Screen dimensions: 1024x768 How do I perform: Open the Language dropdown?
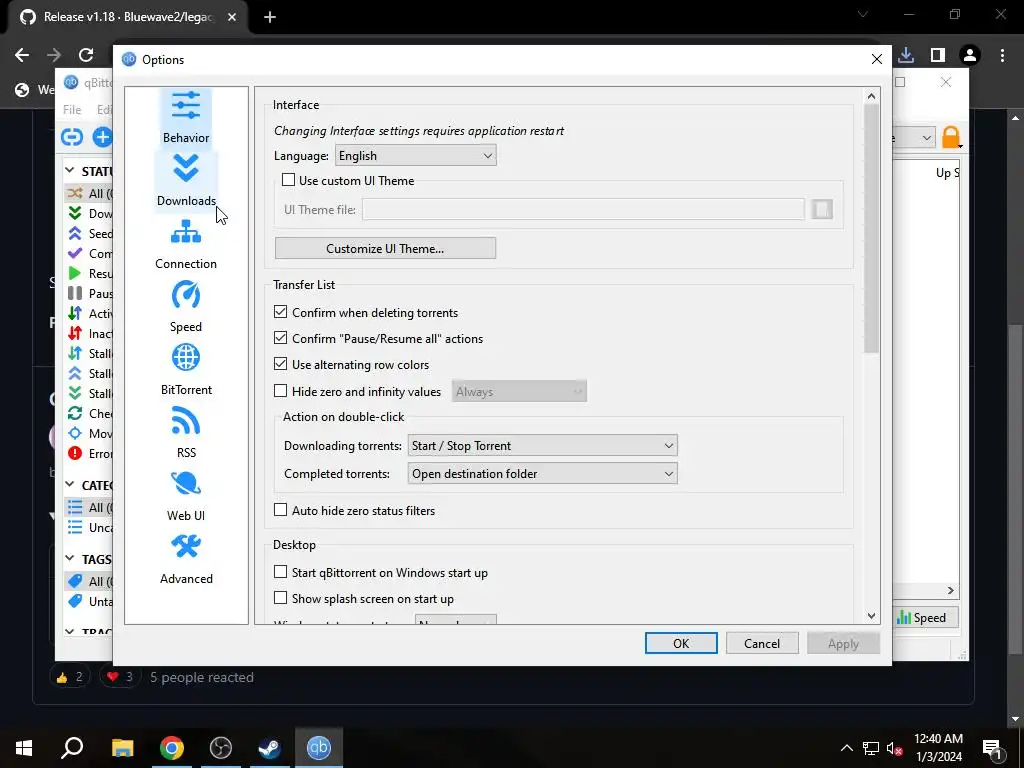pos(416,155)
